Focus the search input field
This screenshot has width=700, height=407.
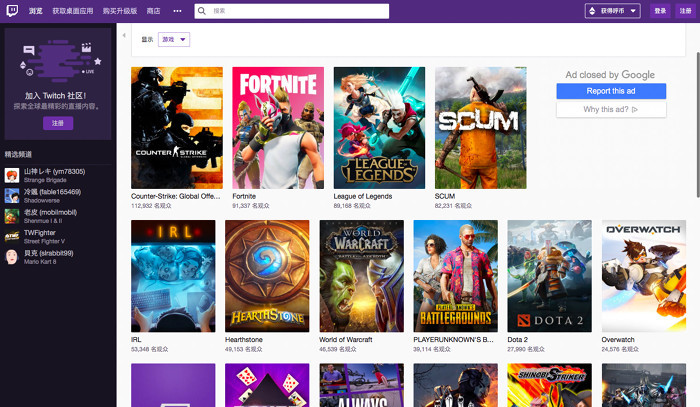pos(292,11)
